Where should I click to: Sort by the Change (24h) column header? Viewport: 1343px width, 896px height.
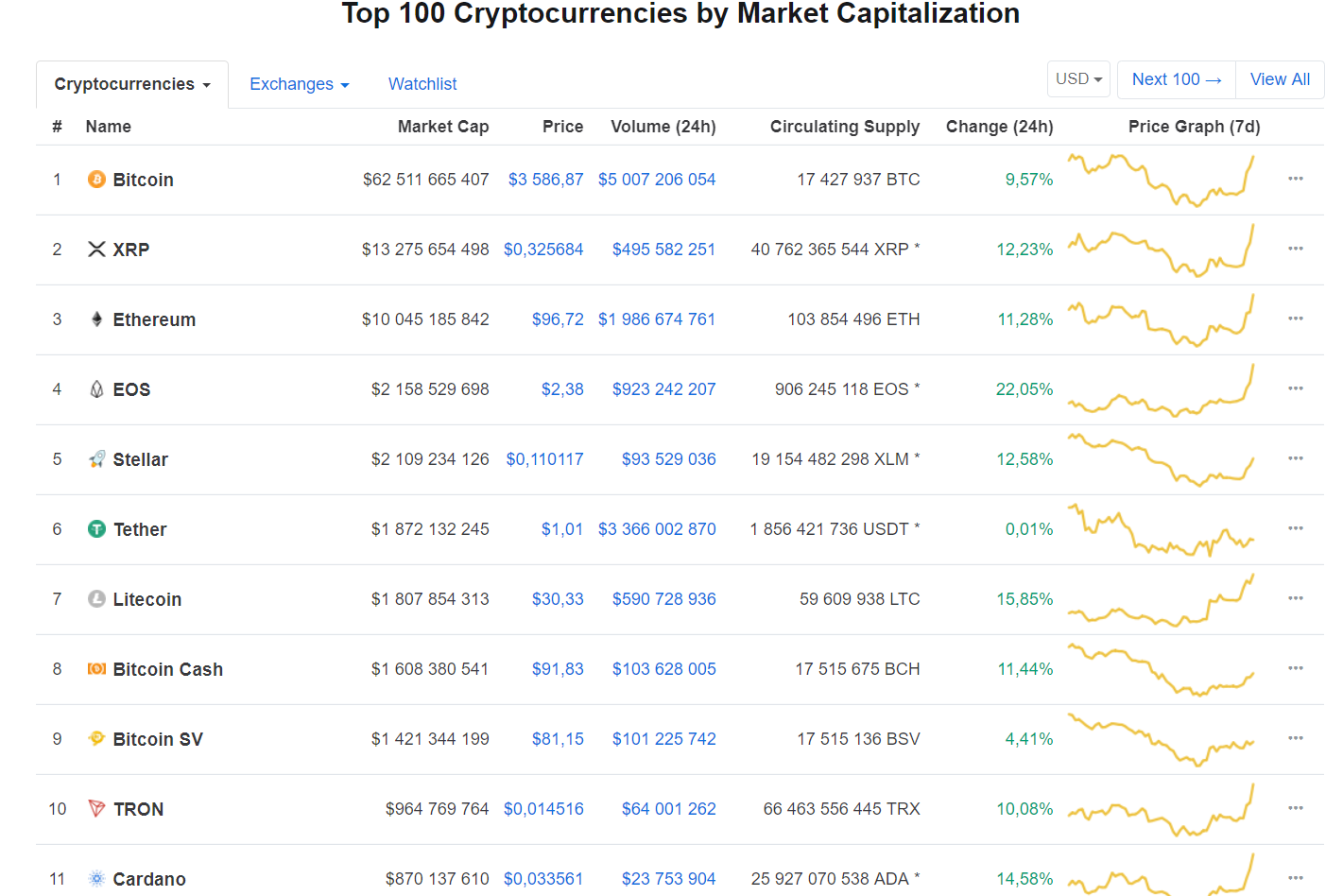(x=1000, y=127)
